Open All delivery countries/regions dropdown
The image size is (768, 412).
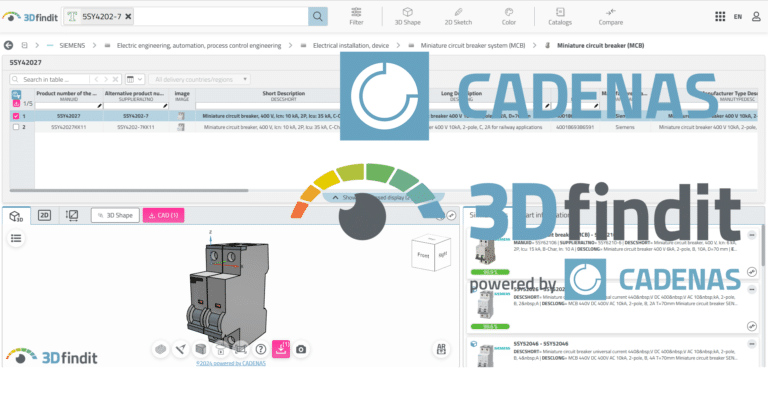200,79
